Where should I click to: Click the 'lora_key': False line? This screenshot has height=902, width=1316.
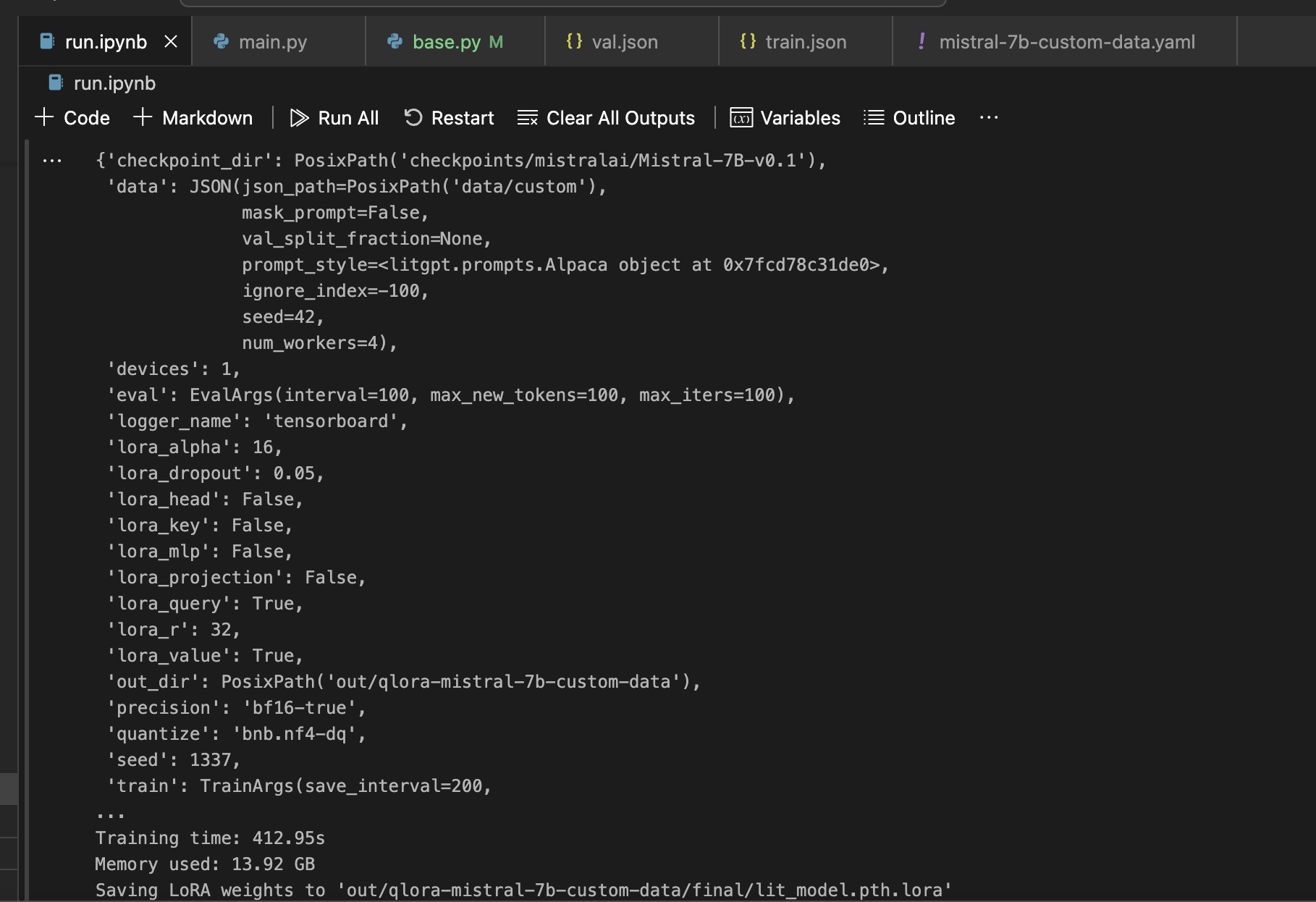[x=199, y=526]
